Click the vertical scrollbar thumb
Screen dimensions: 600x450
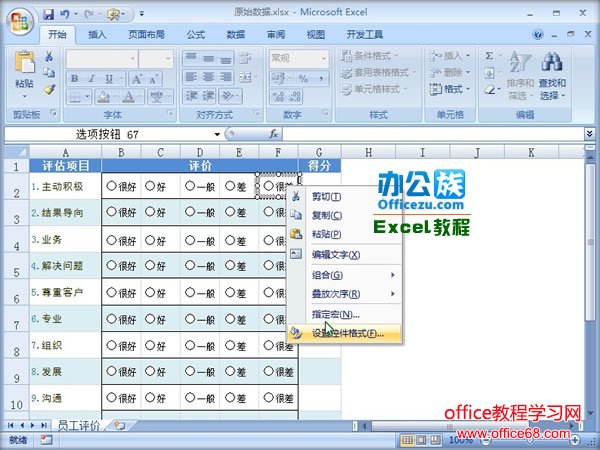[x=590, y=242]
